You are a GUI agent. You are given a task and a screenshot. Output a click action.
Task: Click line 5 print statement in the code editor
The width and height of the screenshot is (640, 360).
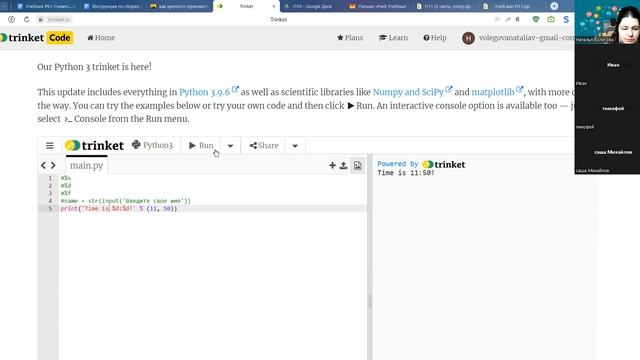(119, 209)
